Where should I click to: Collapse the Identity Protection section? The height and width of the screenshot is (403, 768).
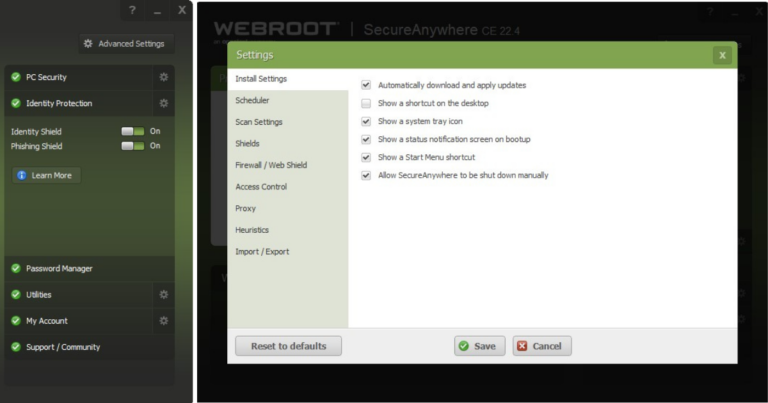[x=58, y=103]
